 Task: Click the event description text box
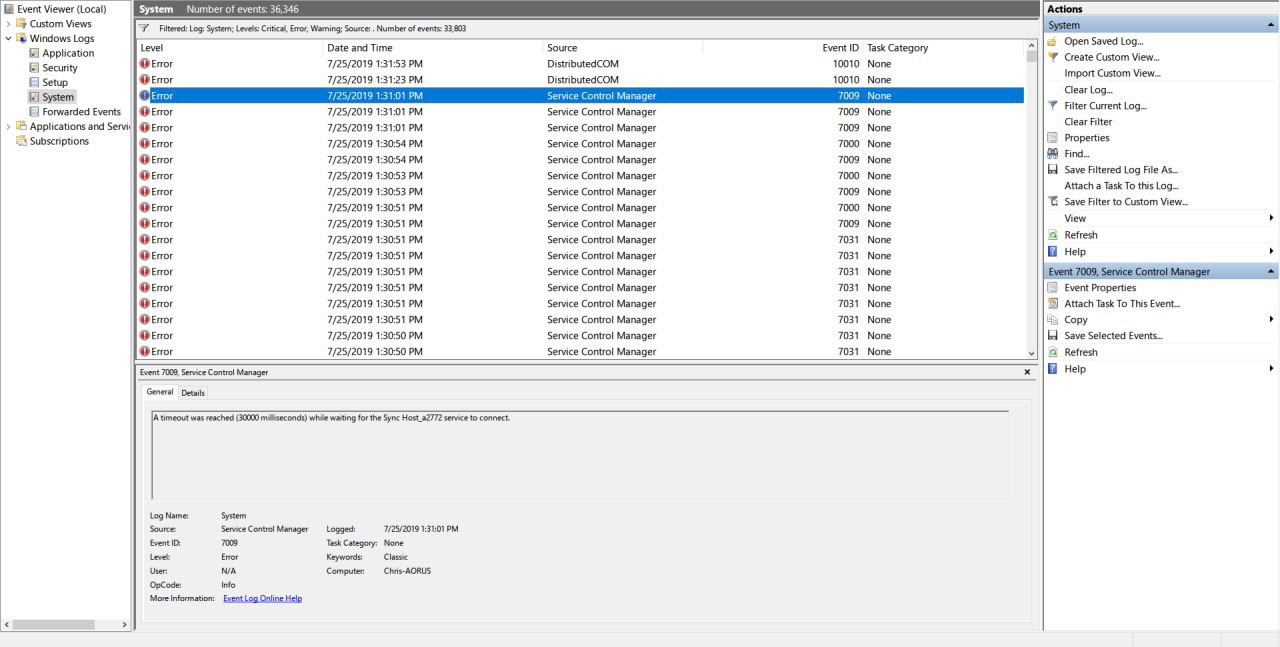[x=580, y=455]
